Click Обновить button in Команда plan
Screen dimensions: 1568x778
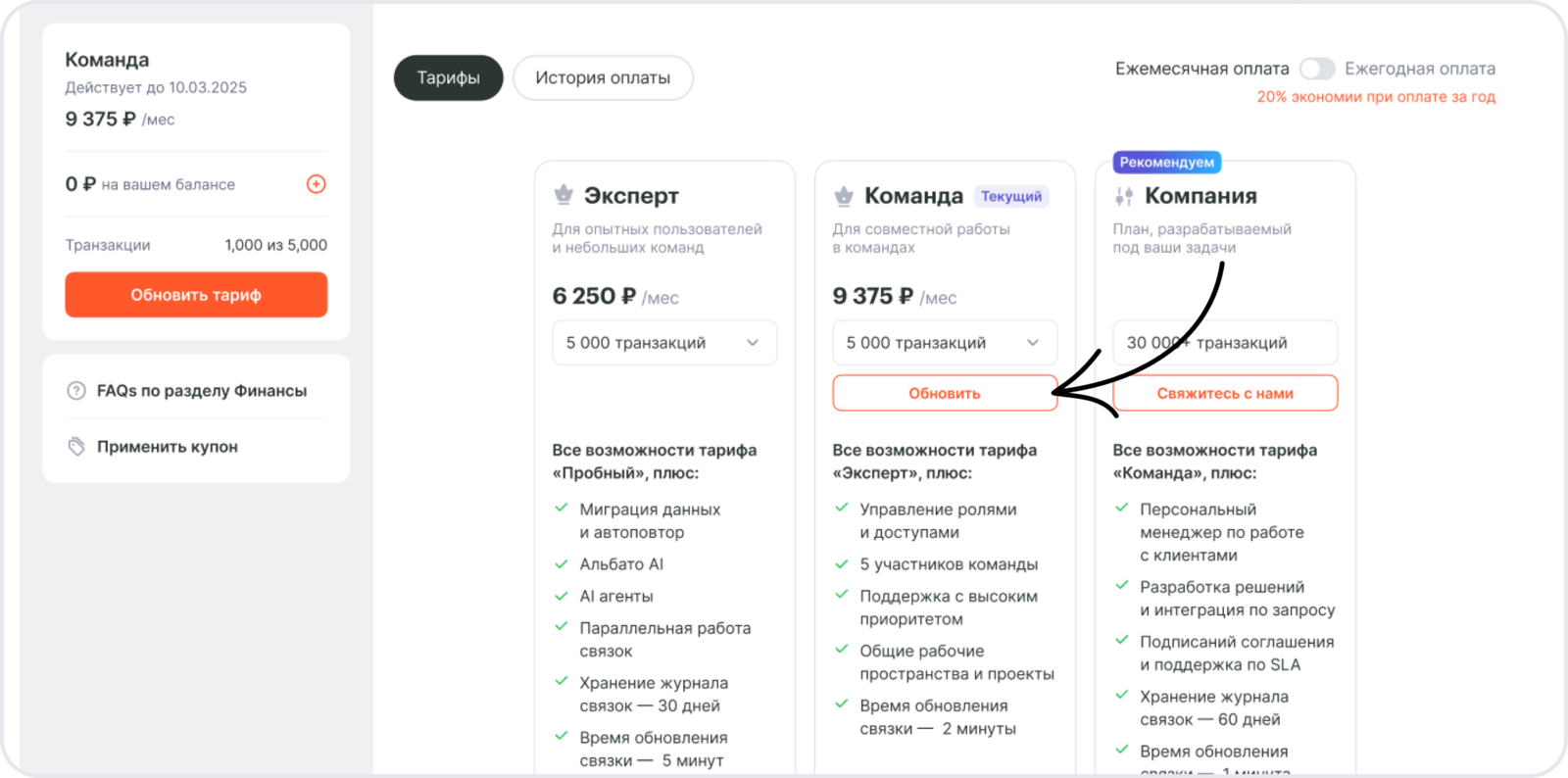pos(944,393)
